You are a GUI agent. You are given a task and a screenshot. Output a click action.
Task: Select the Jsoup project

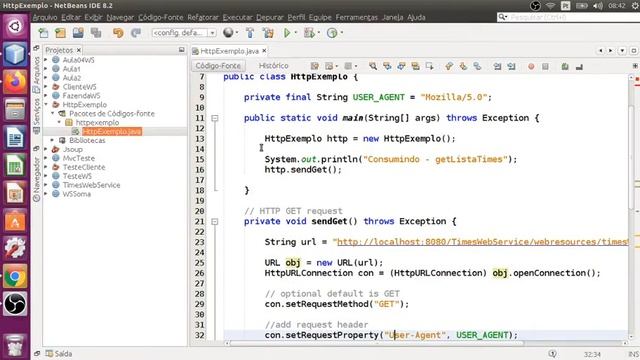click(x=73, y=149)
